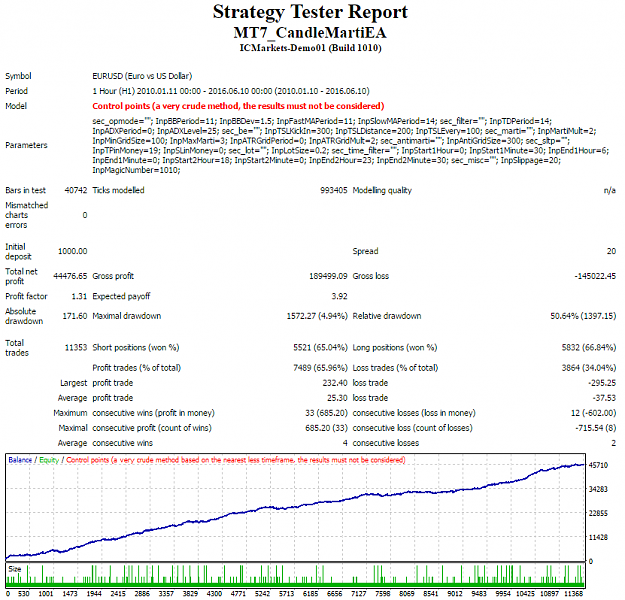The width and height of the screenshot is (625, 600).
Task: Click Modelling quality n/a value
Action: pos(610,191)
